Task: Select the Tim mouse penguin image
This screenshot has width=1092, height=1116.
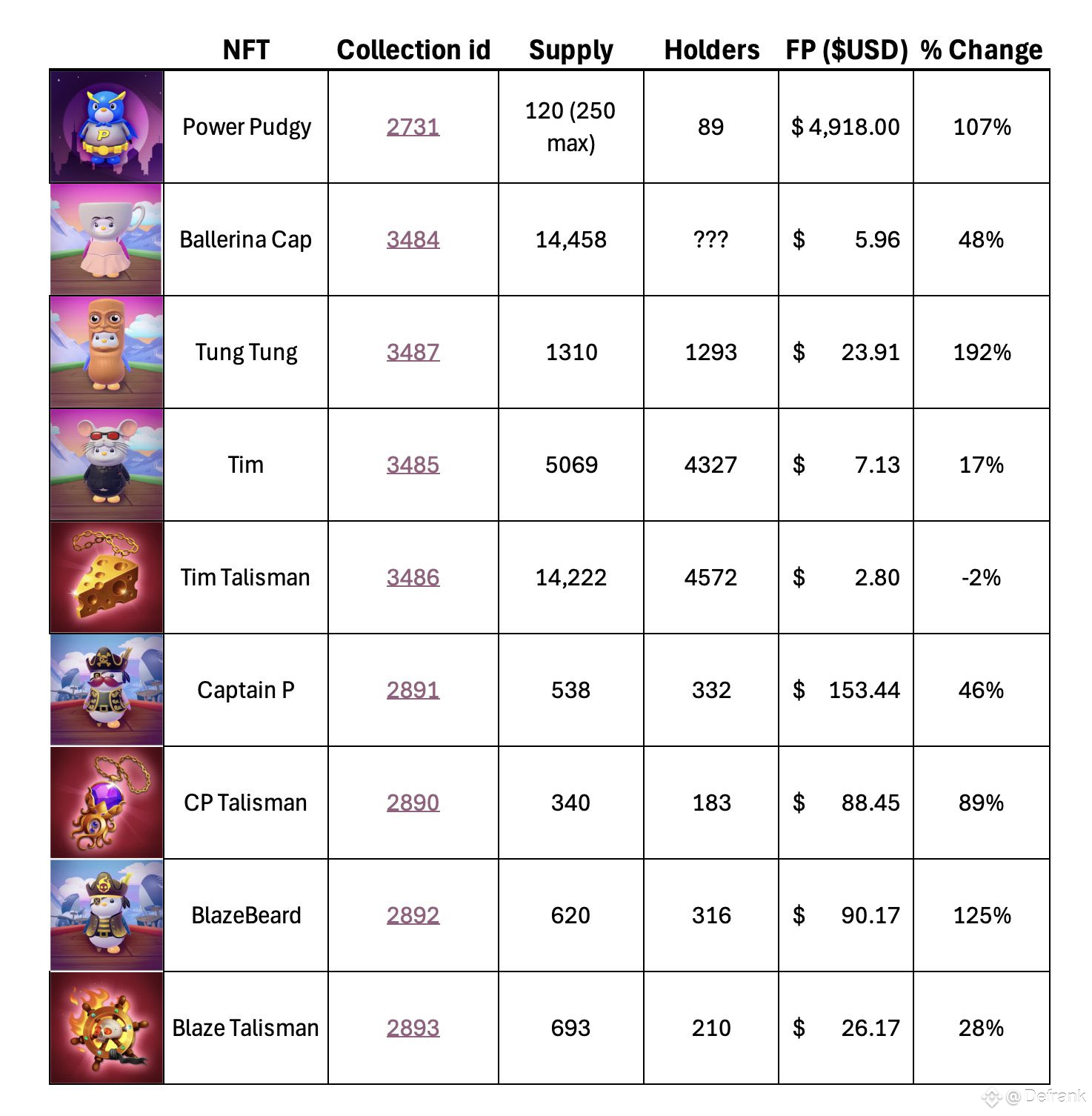Action: (107, 465)
